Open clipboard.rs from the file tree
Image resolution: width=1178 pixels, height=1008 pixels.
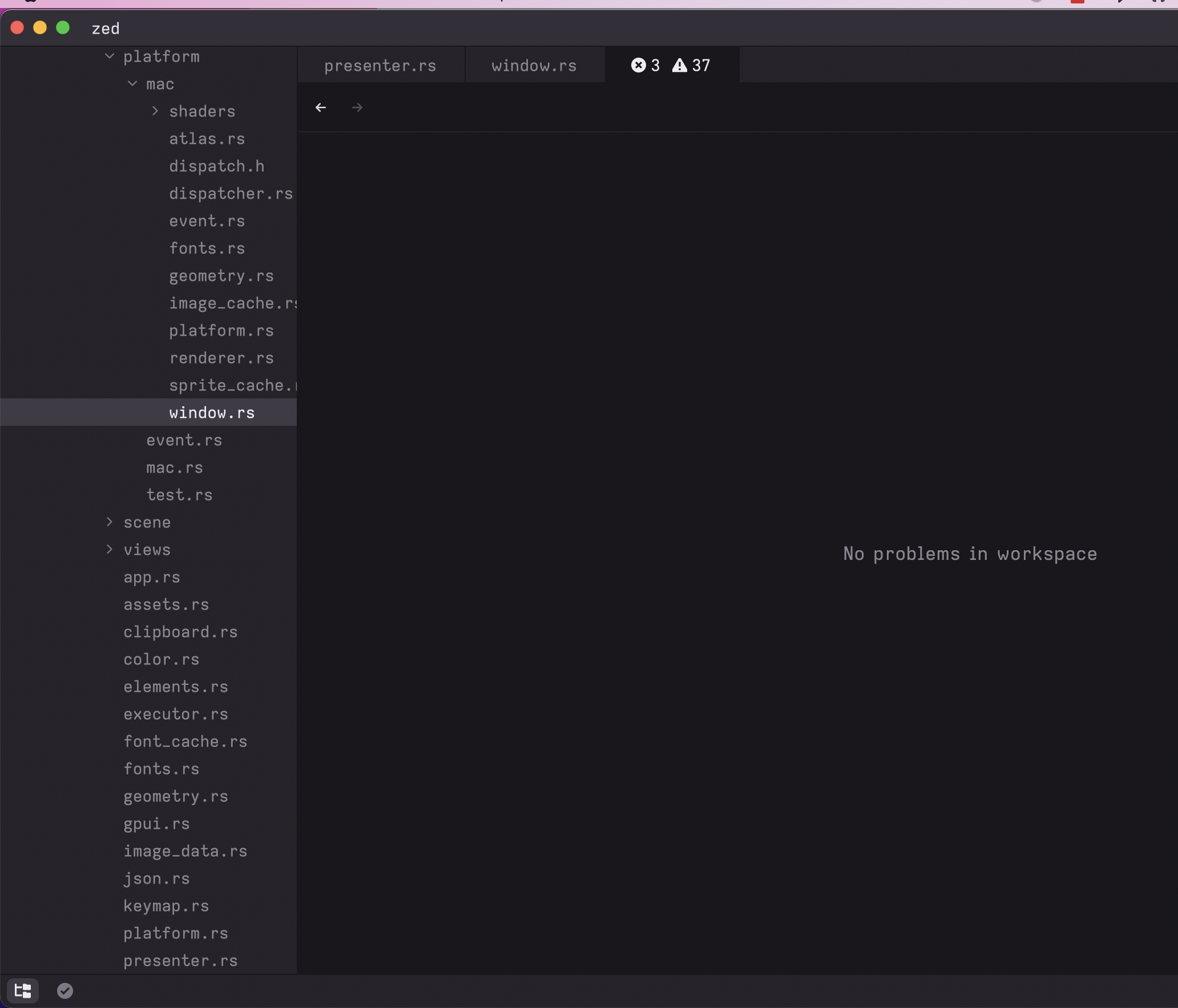click(180, 632)
